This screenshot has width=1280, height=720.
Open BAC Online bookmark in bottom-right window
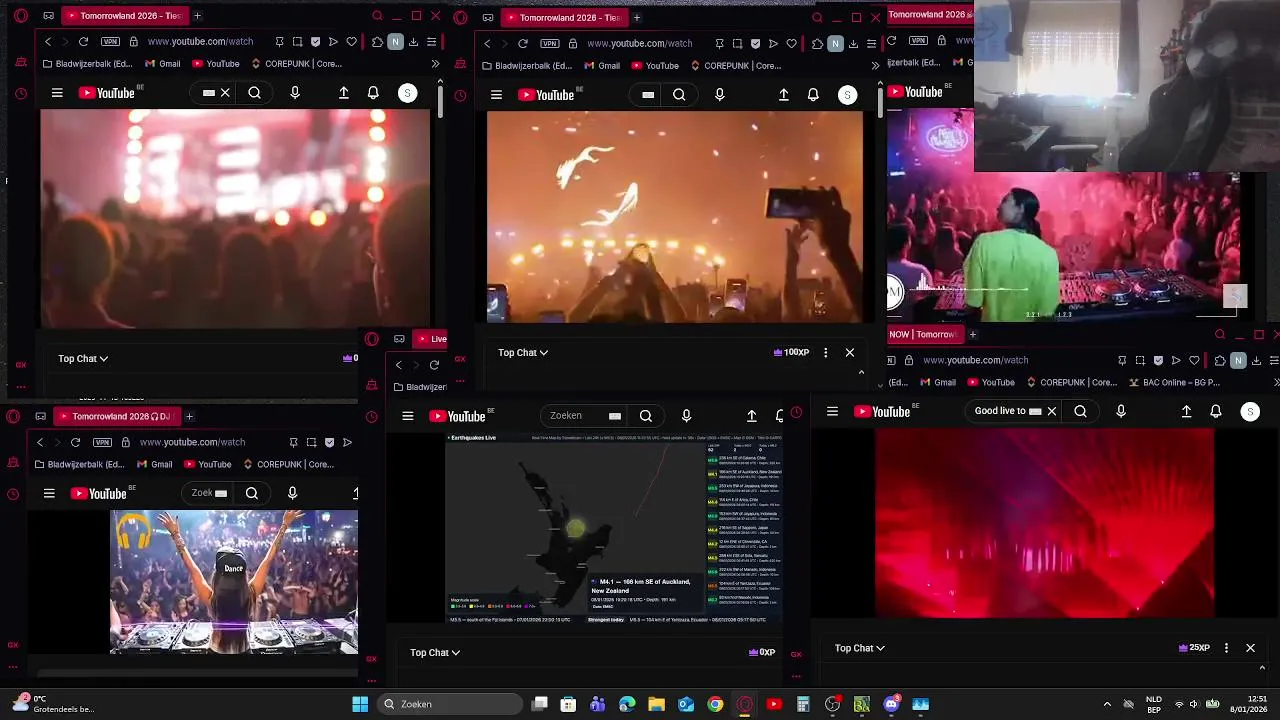point(1175,382)
